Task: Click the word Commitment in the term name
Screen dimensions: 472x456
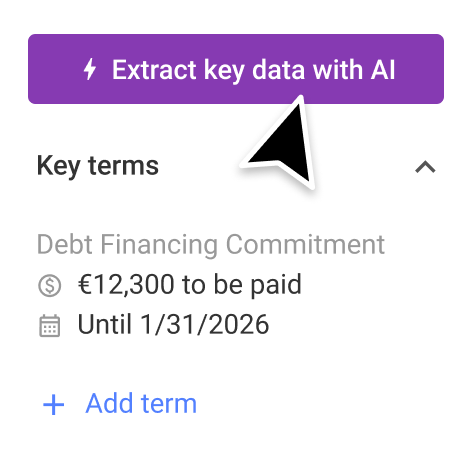Action: [x=306, y=245]
